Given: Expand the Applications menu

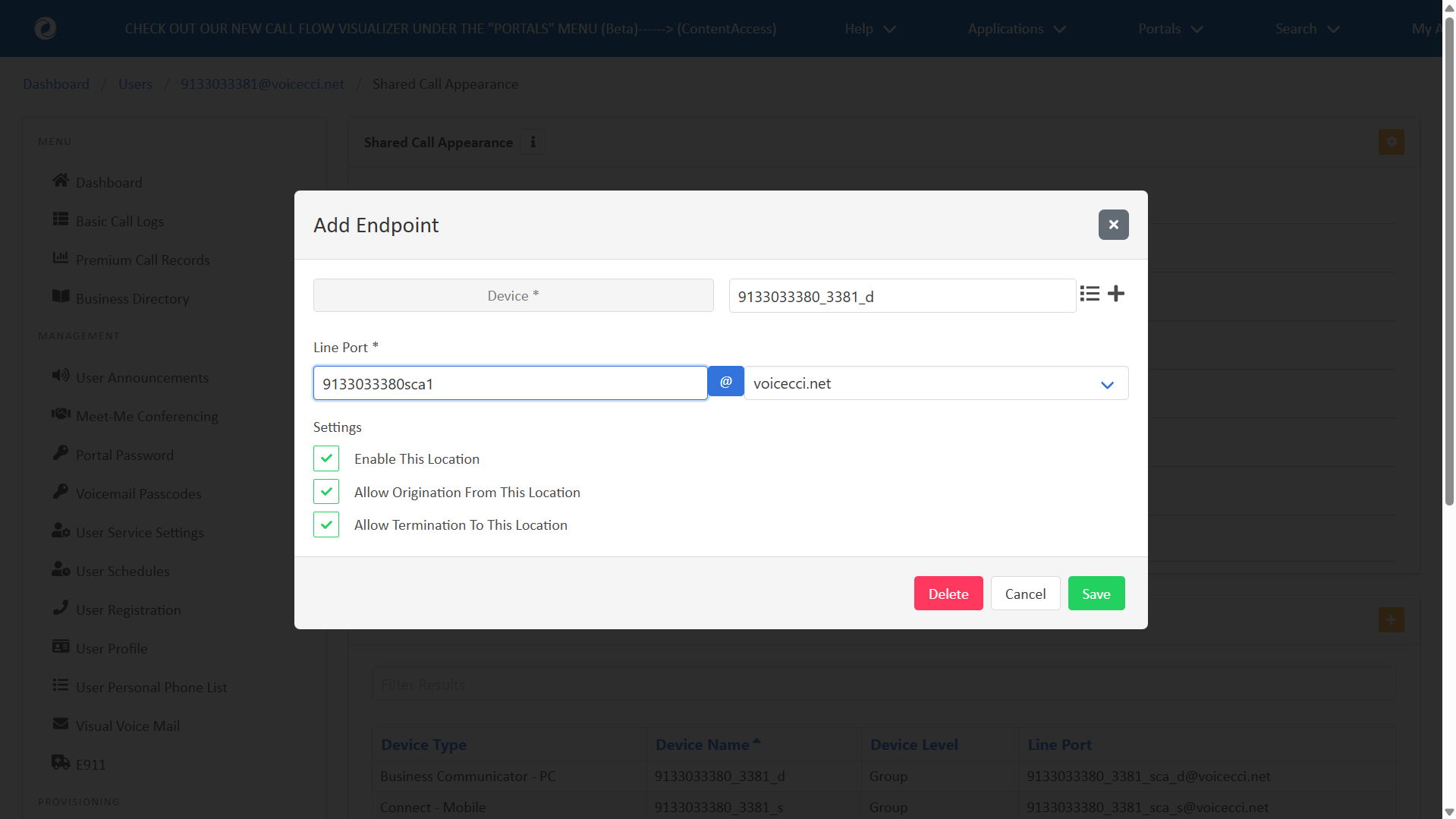Looking at the screenshot, I should (1016, 29).
